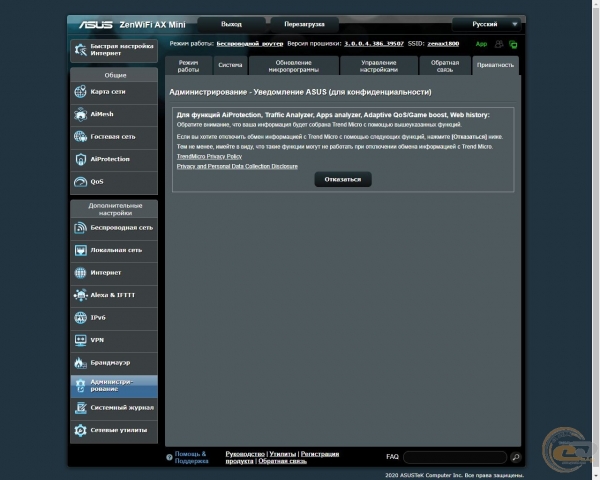Switch to the Управление настройками tab

tap(378, 66)
